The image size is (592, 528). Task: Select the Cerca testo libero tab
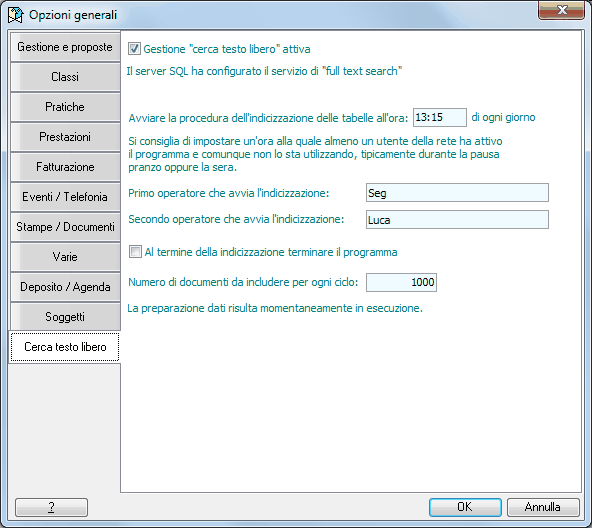[65, 347]
